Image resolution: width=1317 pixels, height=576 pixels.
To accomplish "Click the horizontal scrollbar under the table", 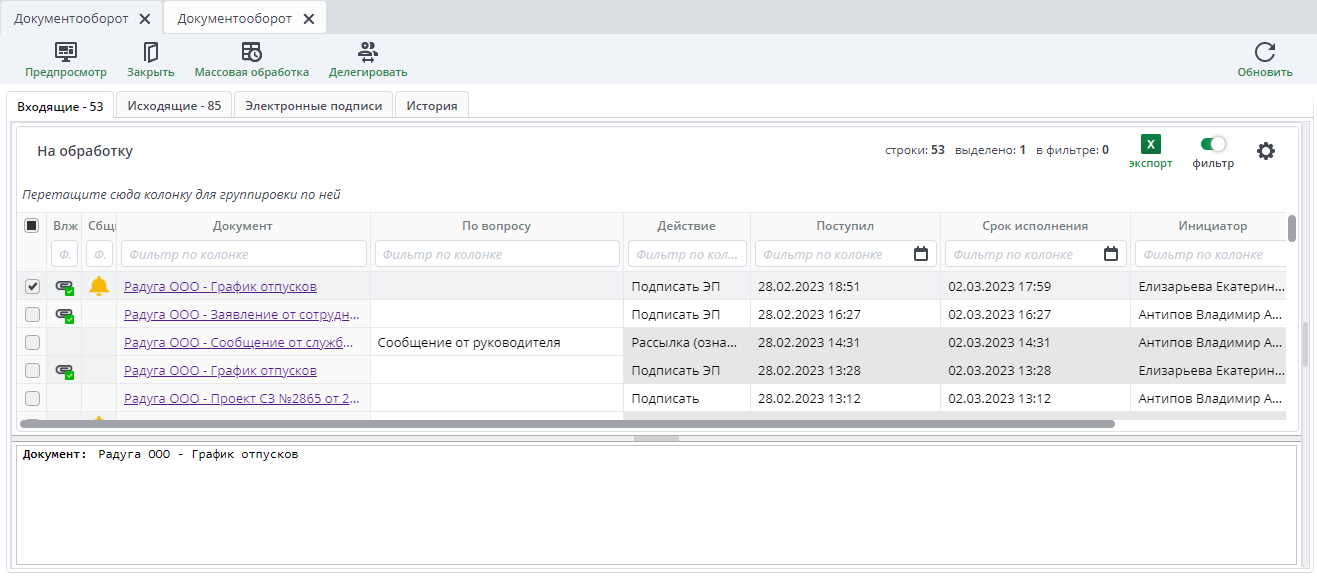I will coord(567,424).
